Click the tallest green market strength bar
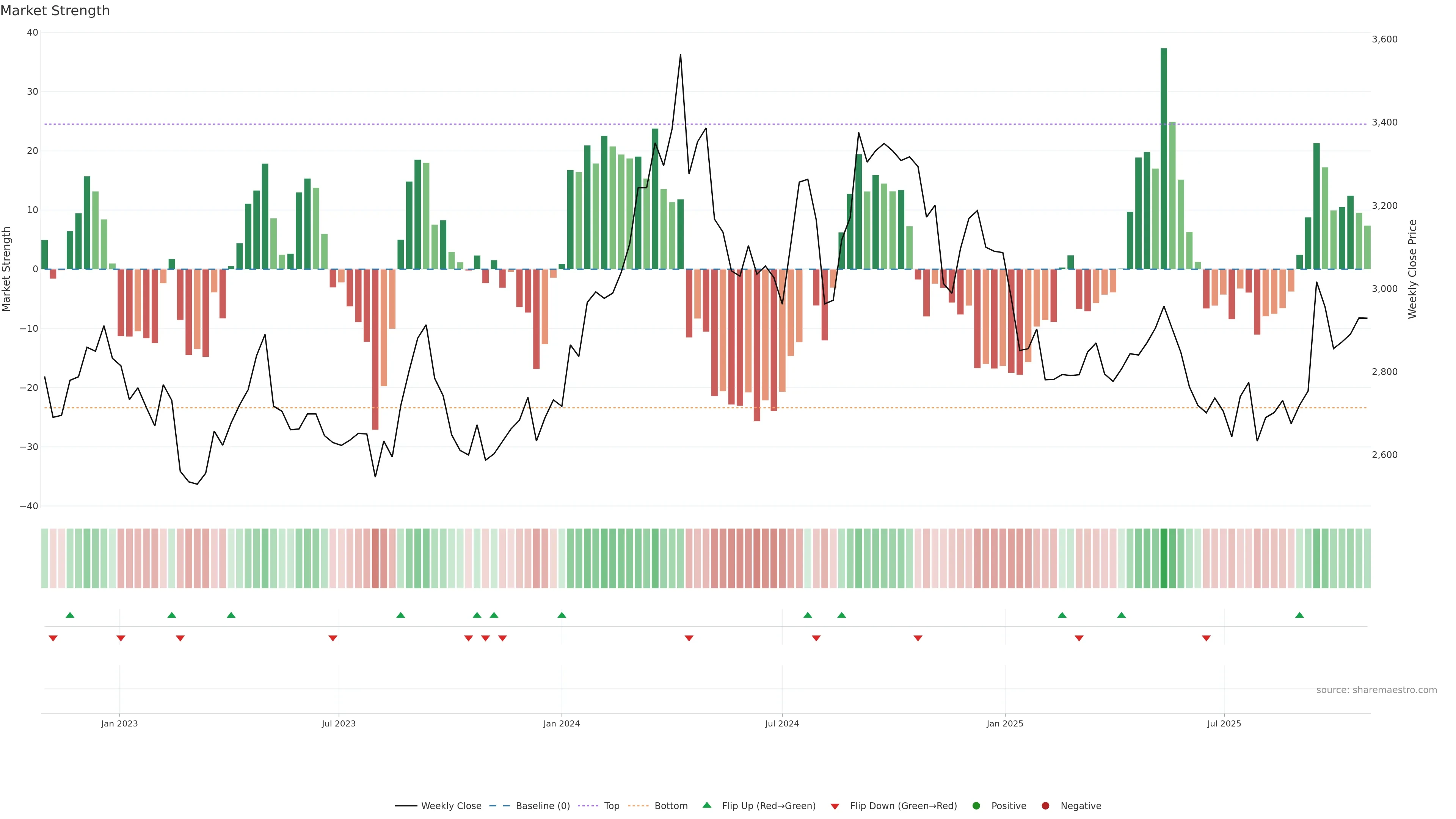 1164,158
